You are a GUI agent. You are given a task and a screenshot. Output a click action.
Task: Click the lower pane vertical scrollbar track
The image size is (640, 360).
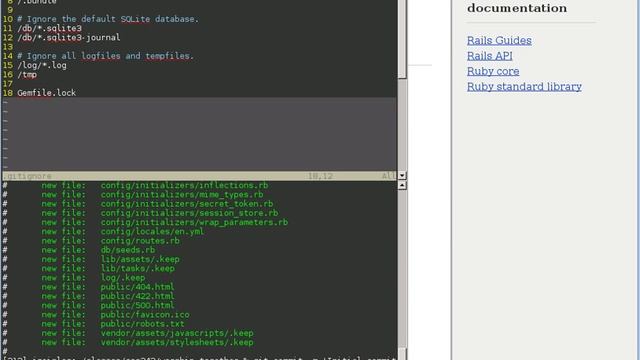click(402, 269)
